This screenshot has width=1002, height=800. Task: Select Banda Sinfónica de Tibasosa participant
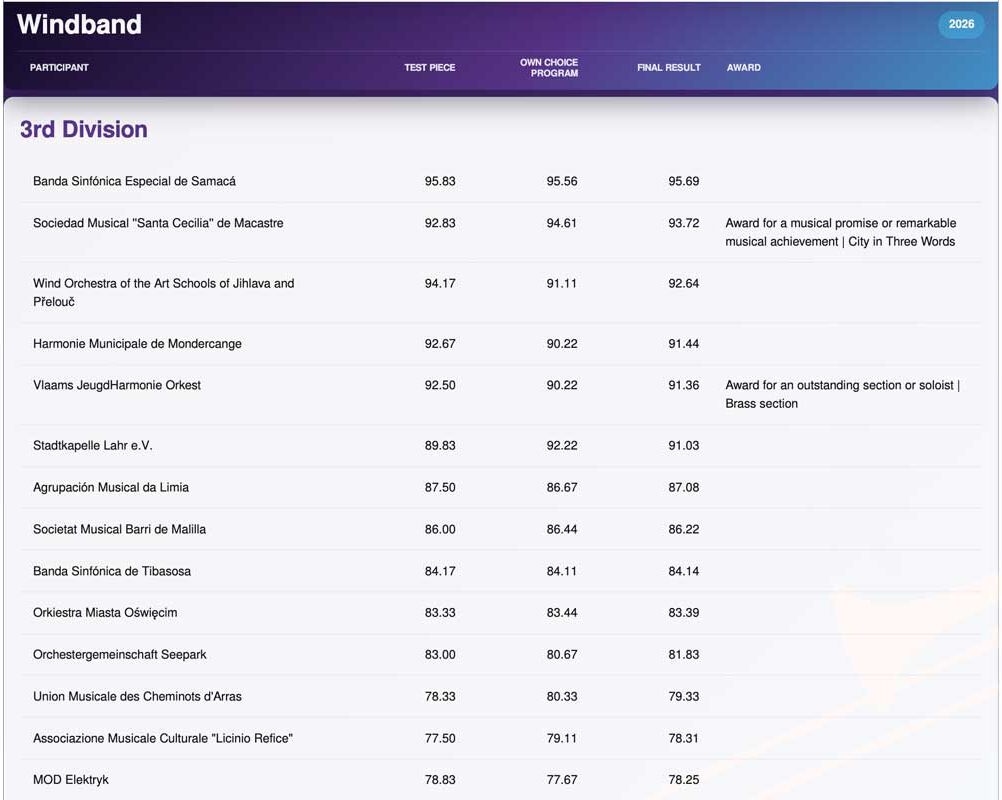tap(112, 571)
